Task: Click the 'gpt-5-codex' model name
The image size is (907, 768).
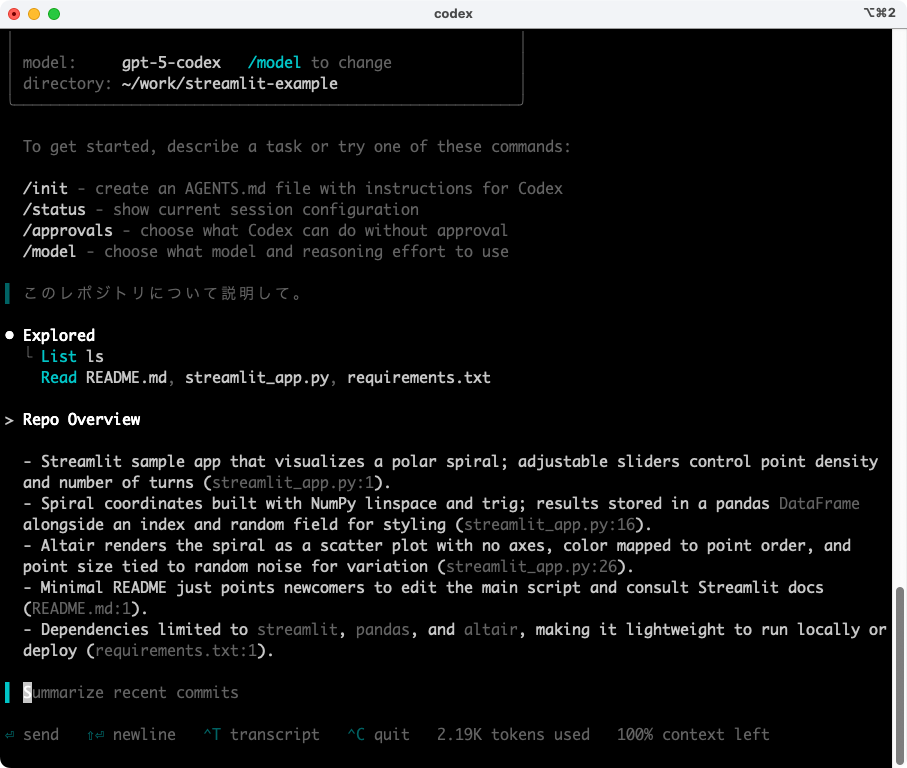Action: (x=171, y=62)
